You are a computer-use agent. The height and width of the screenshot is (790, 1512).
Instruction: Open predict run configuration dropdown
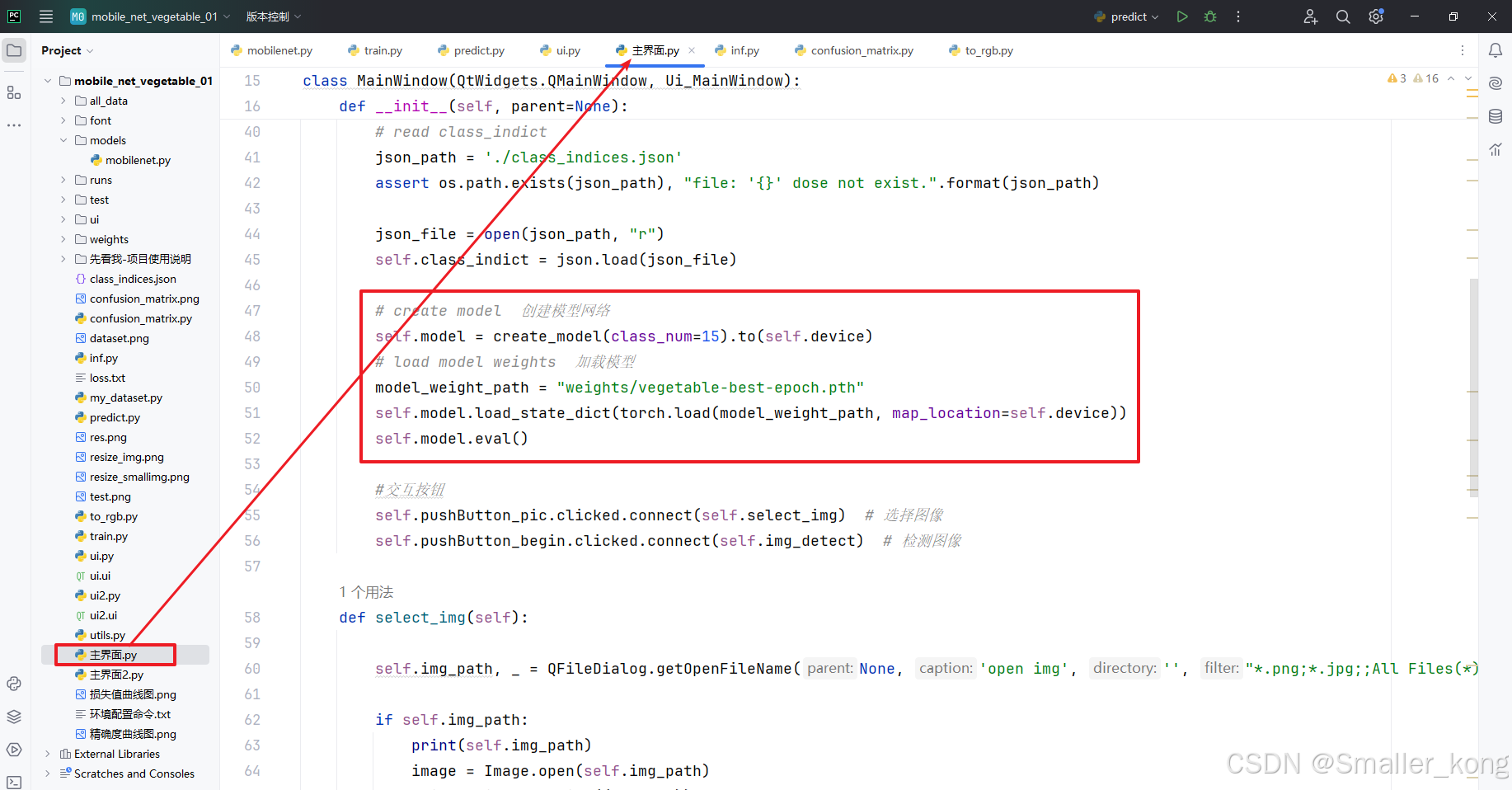[1126, 16]
